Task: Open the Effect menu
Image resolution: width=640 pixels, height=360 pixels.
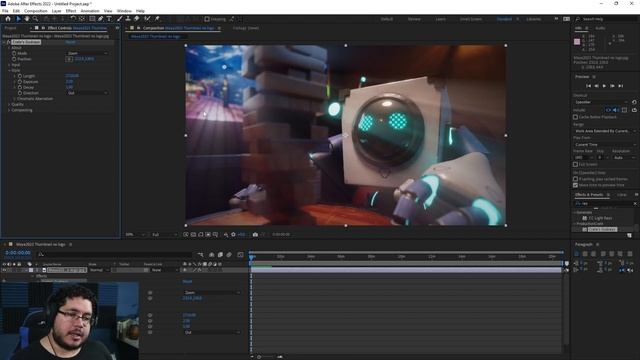Action: (71, 11)
